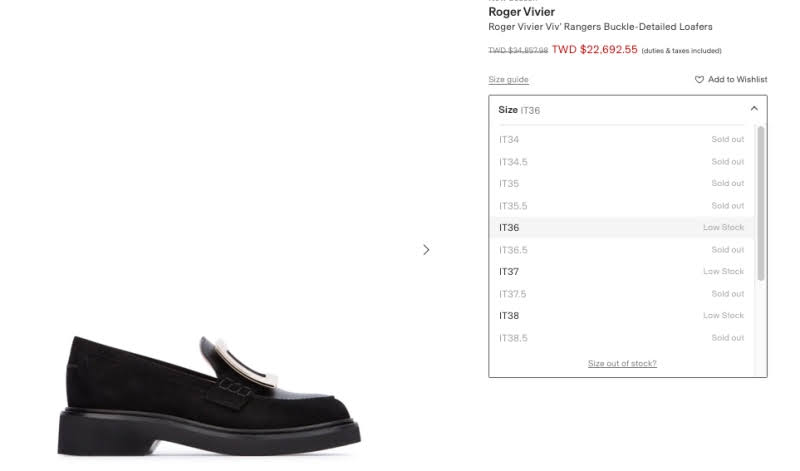Show the next product image arrow

click(426, 249)
